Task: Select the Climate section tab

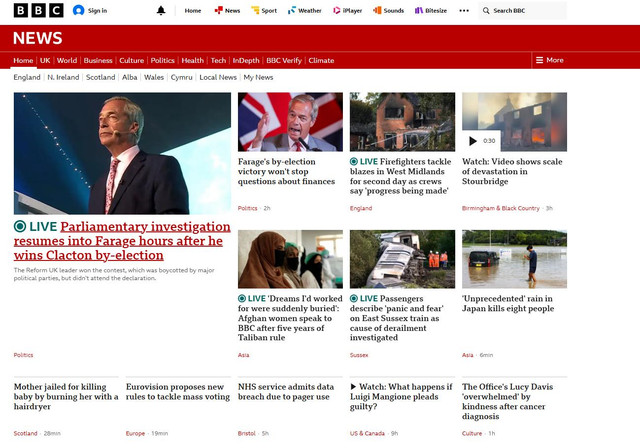Action: (x=321, y=60)
